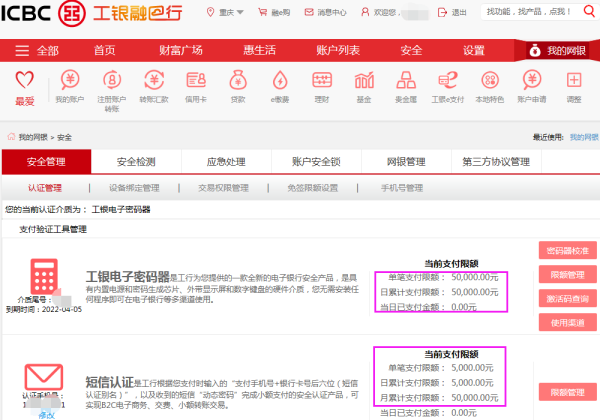600x420 pixels.
Task: Select the 设备绑定管理 sub-tab
Action: point(134,188)
